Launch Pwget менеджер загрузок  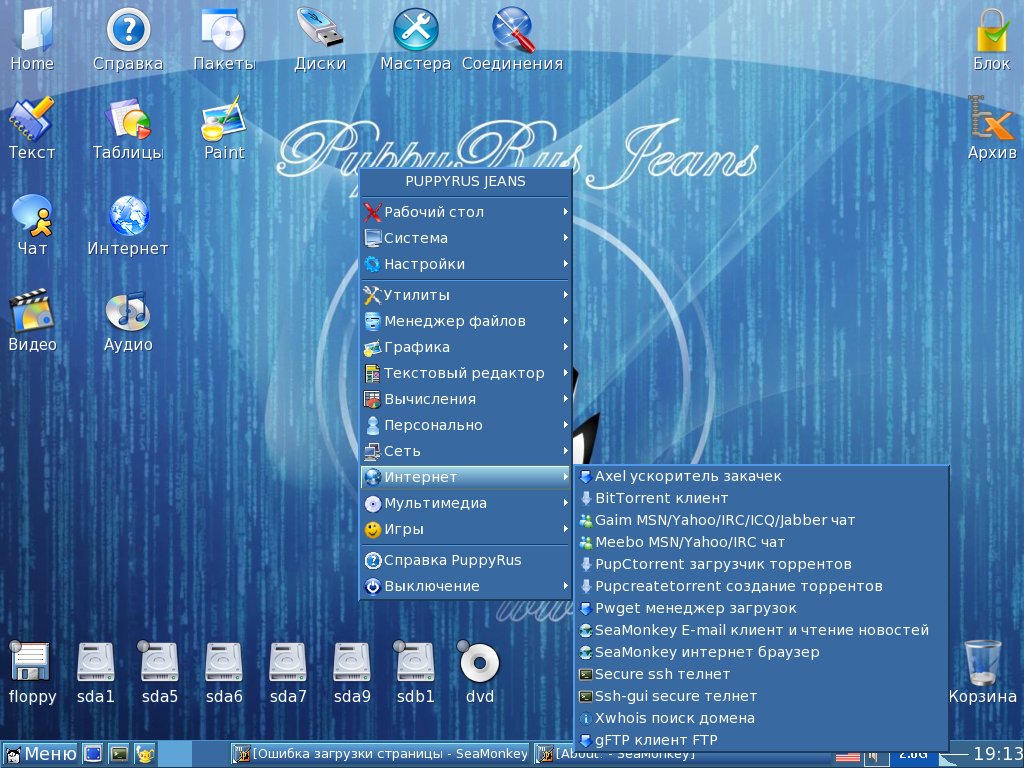pos(761,609)
